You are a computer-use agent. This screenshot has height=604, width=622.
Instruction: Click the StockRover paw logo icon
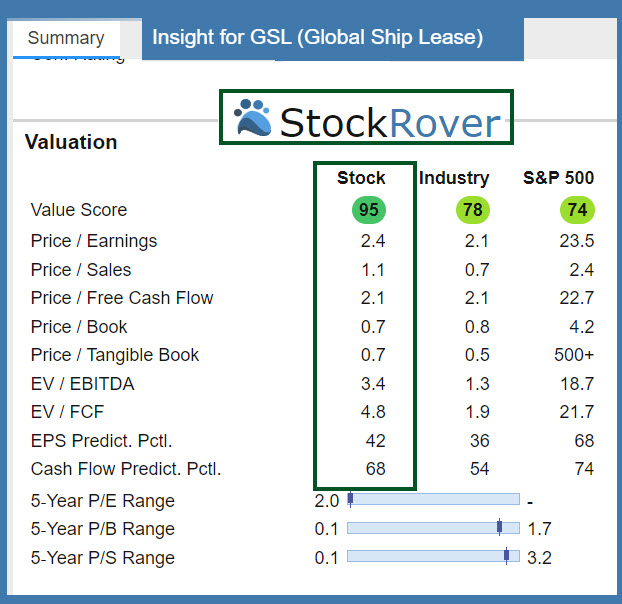pos(253,118)
